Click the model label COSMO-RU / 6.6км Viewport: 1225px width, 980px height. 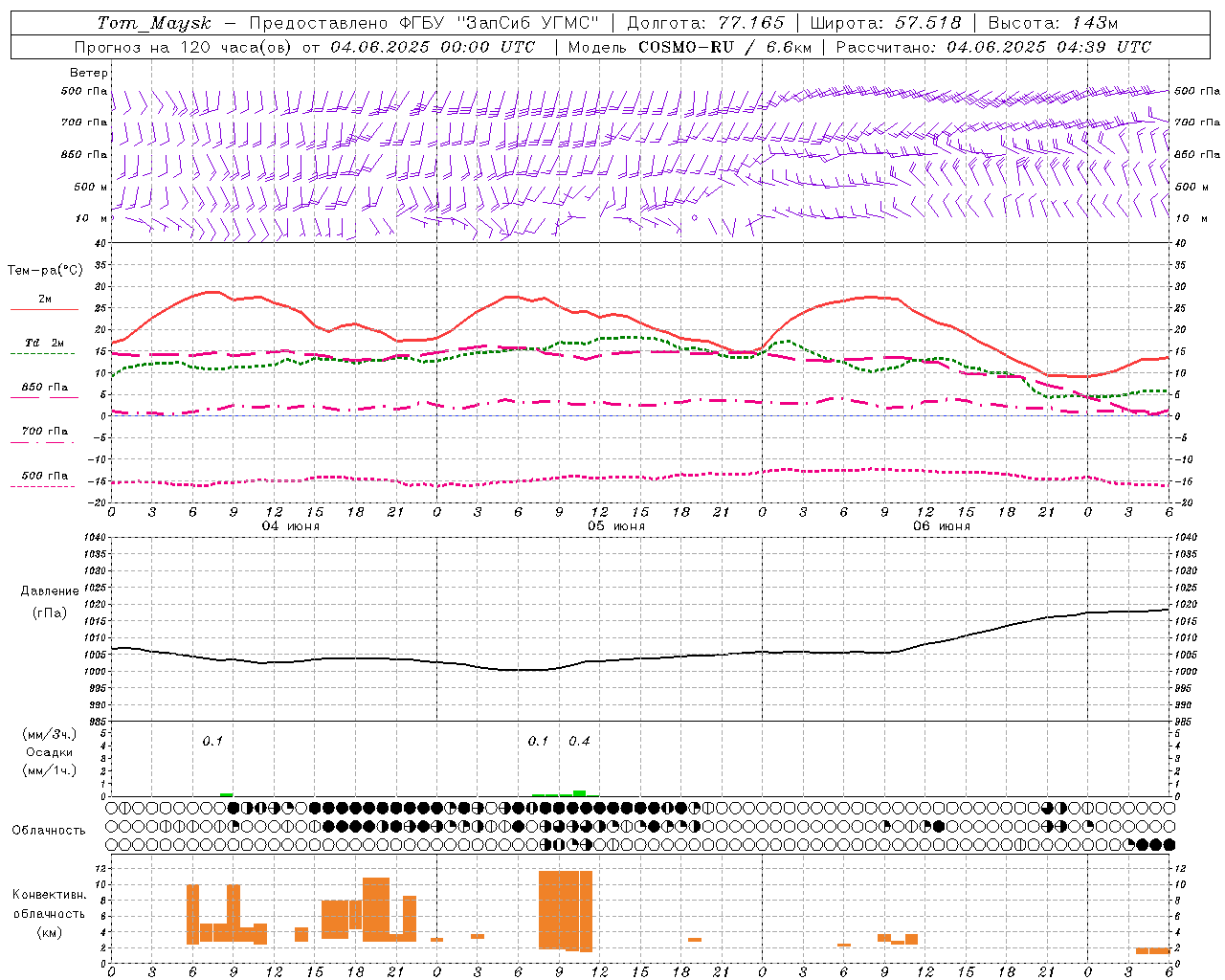[x=724, y=47]
